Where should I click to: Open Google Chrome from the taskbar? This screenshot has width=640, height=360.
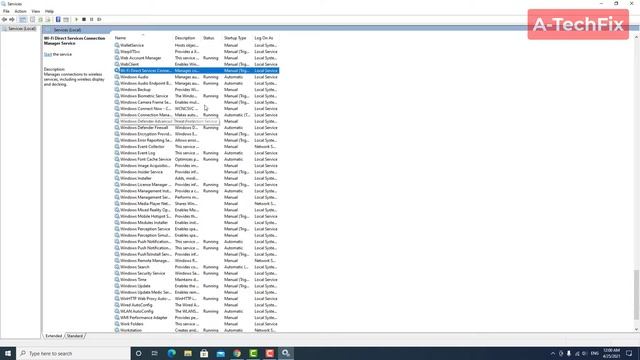(x=237, y=353)
